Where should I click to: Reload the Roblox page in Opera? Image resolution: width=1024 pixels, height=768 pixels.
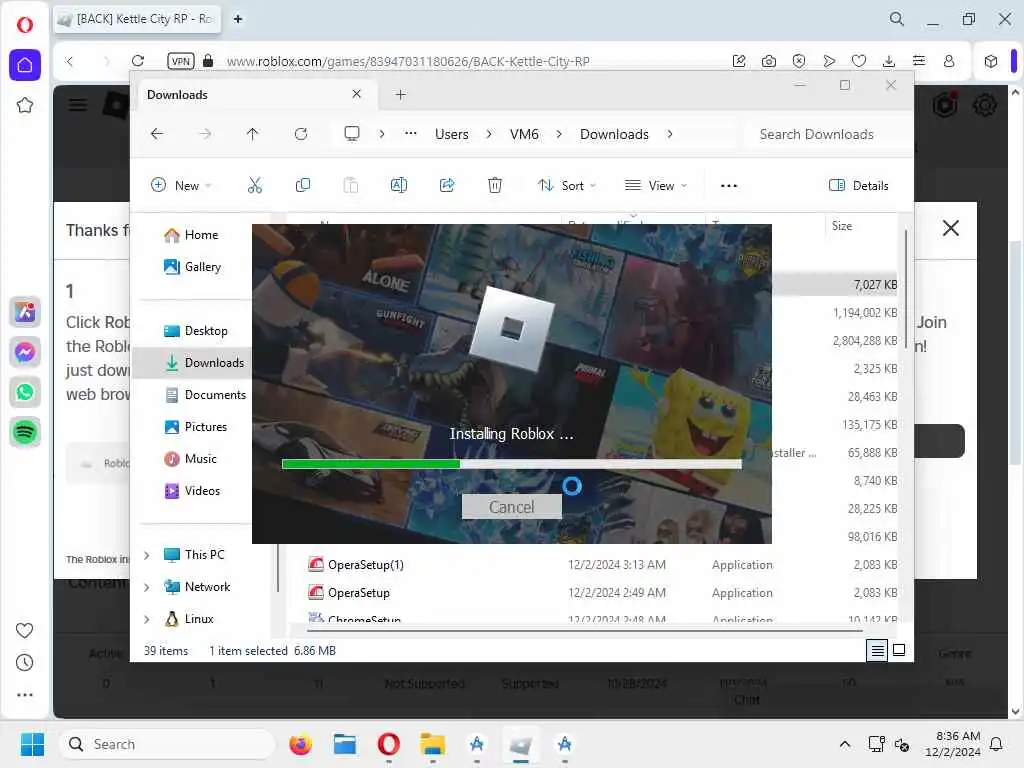138,61
